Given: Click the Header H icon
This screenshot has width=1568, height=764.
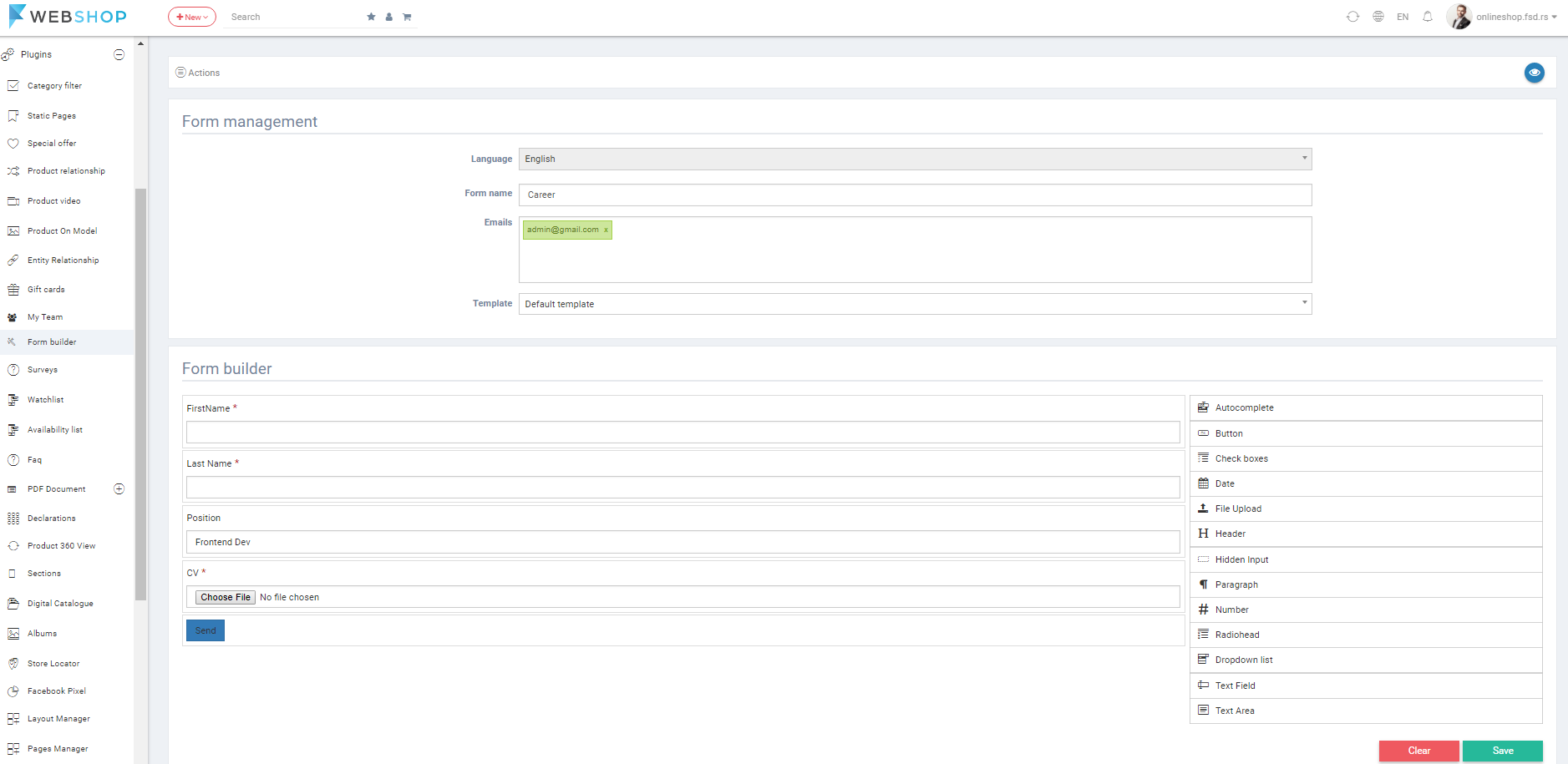Looking at the screenshot, I should pos(1203,534).
